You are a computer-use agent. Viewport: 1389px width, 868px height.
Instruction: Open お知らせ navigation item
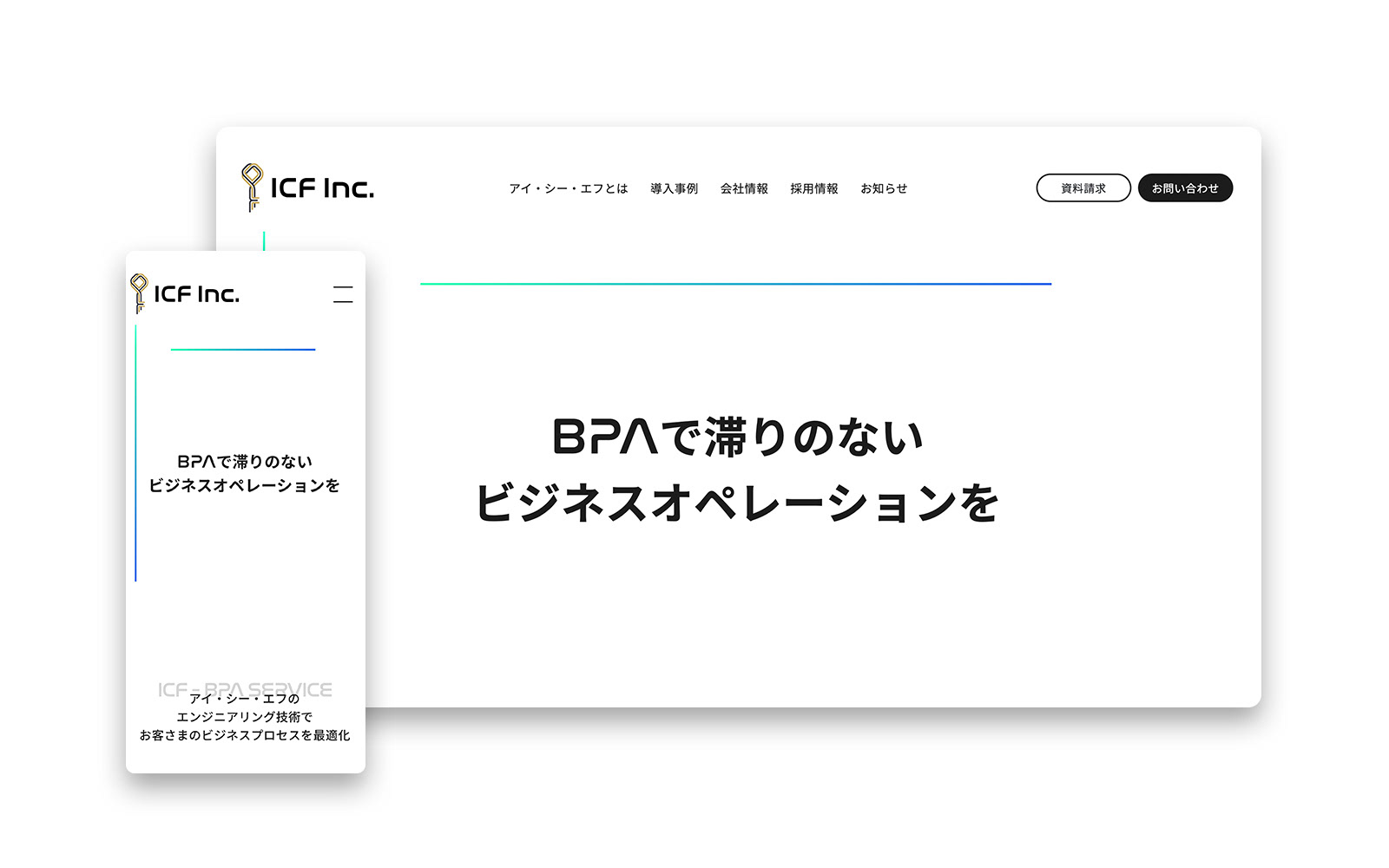[x=884, y=188]
